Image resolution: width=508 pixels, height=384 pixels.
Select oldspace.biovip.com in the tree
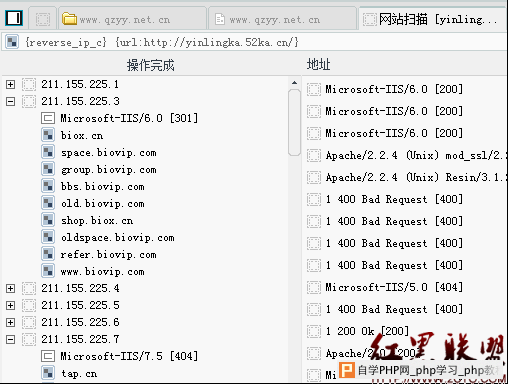pos(118,238)
